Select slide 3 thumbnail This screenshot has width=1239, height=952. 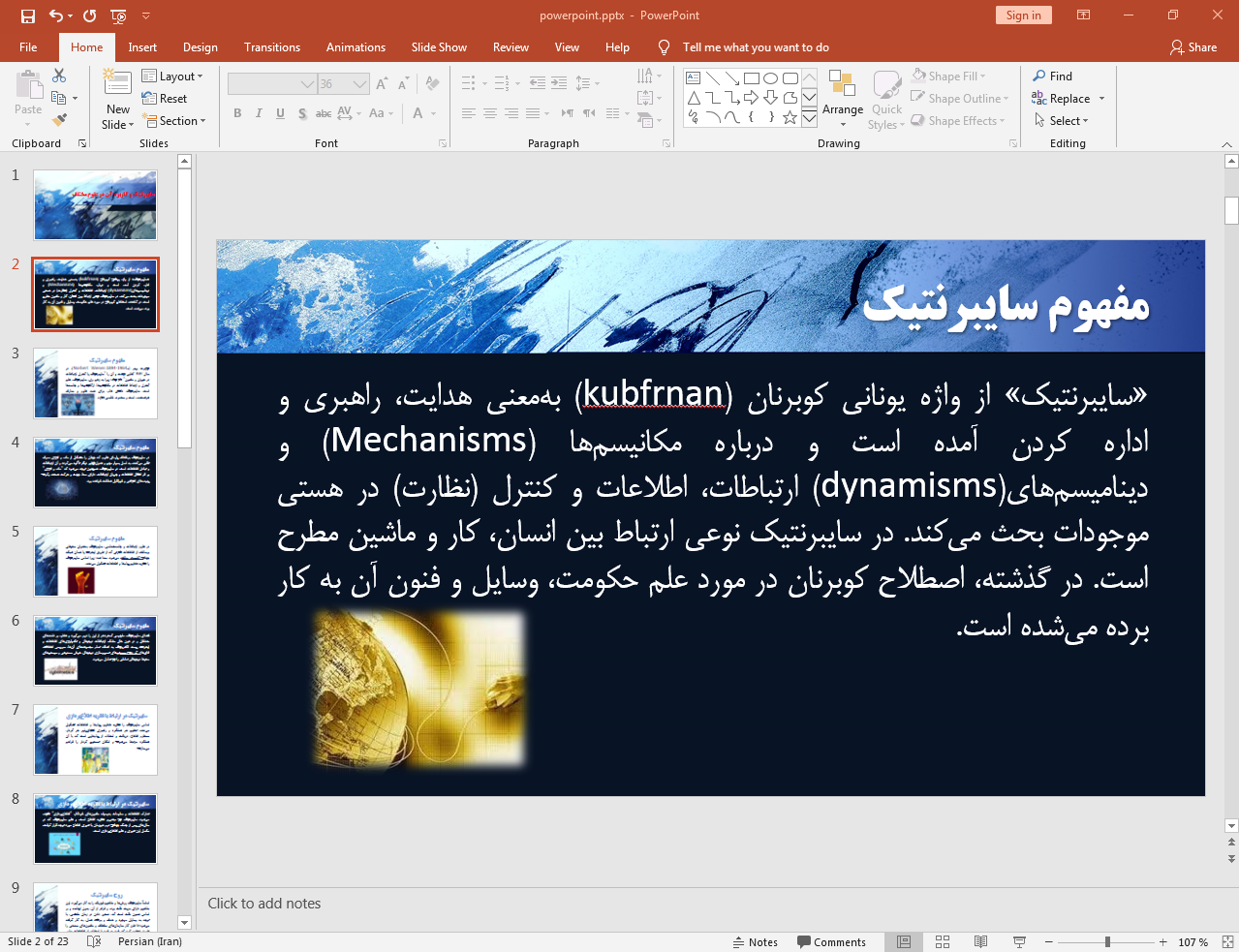(x=95, y=384)
